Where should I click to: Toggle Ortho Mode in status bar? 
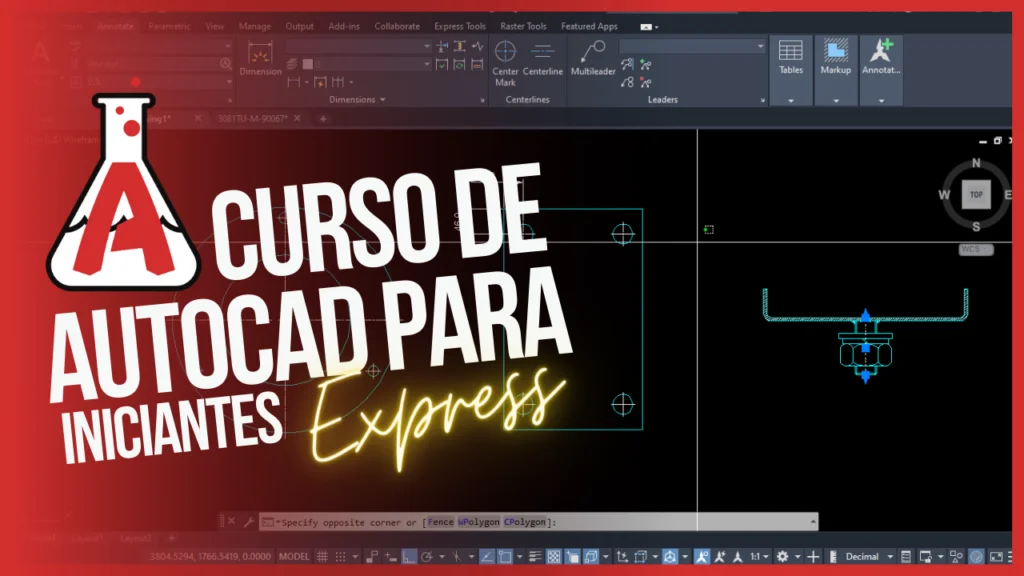pos(409,556)
